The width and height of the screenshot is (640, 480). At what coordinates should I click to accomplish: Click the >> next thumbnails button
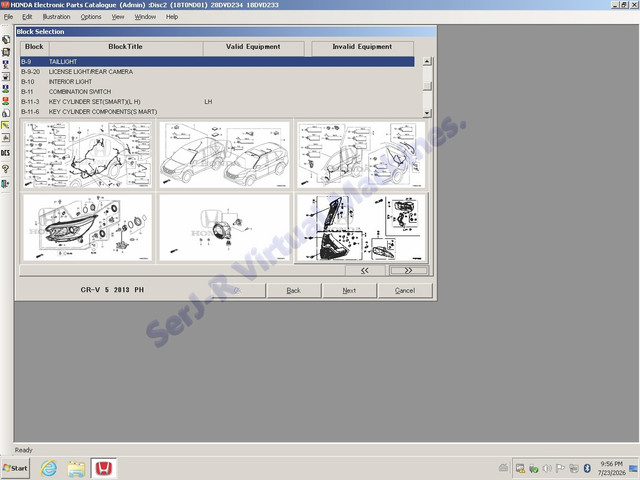[409, 270]
